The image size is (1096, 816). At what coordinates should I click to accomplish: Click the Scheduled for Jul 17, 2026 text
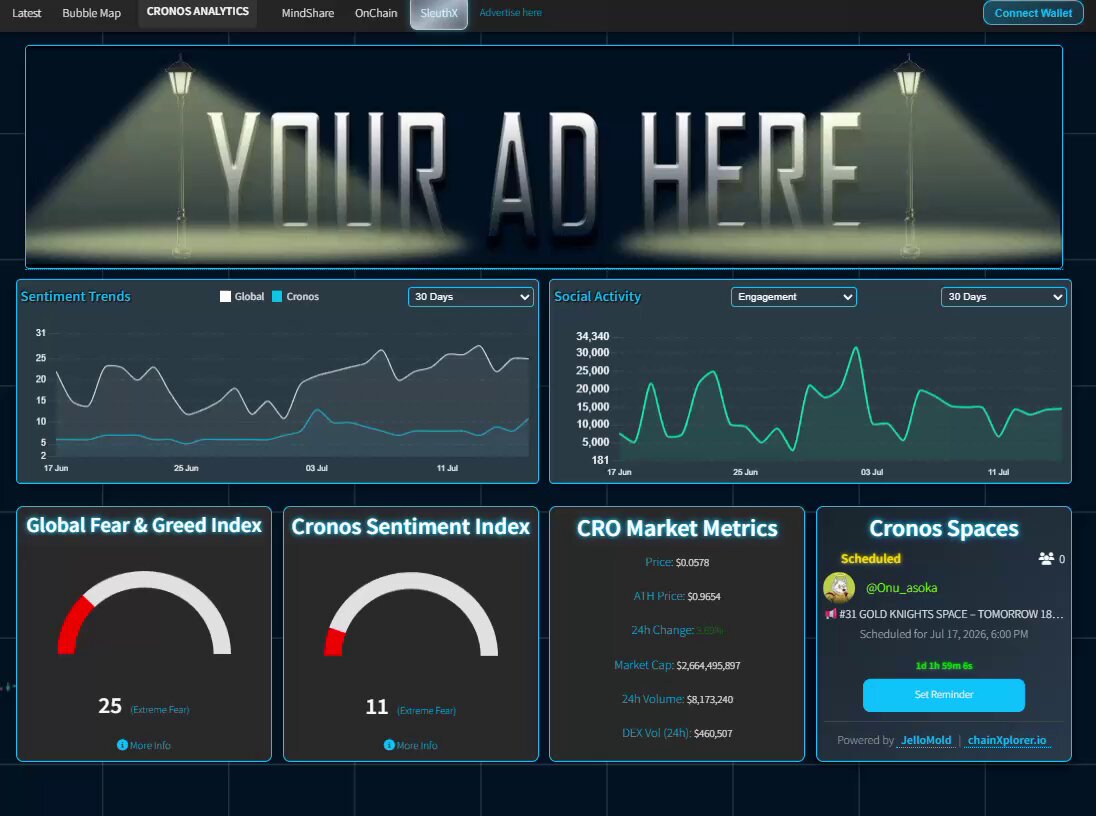pos(944,634)
